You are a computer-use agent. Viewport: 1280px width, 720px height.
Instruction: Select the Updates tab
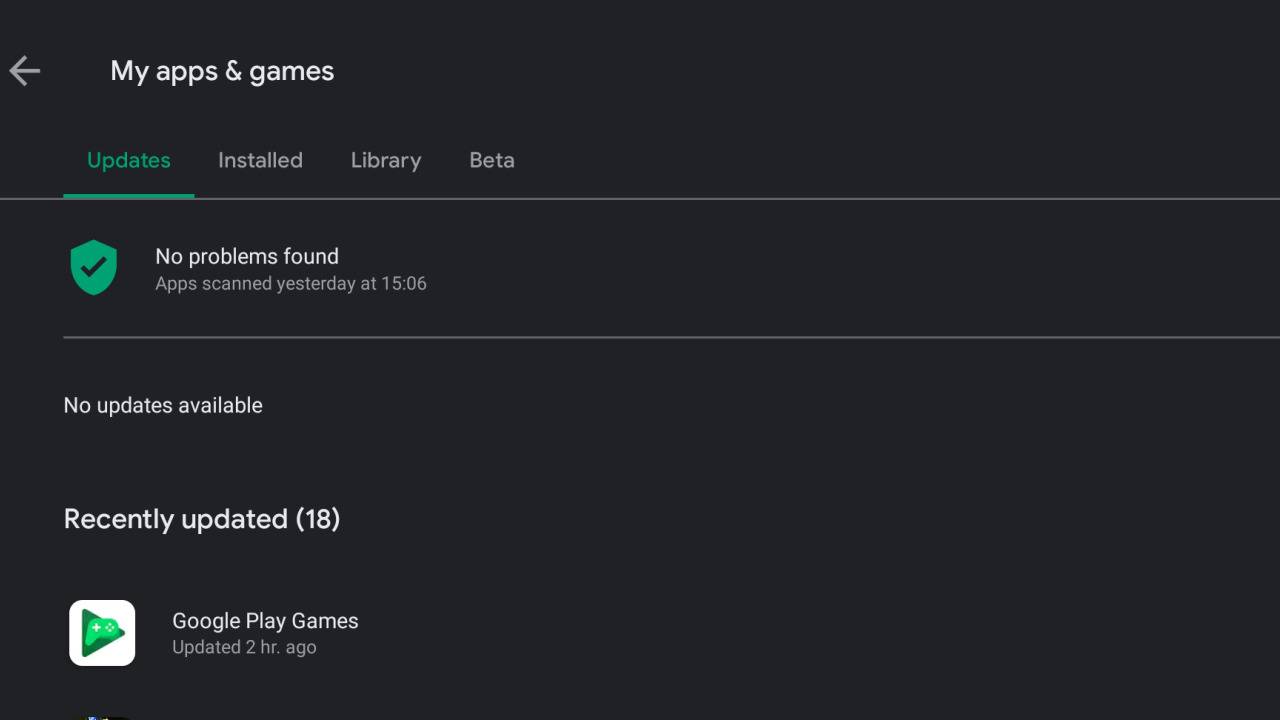pos(129,160)
